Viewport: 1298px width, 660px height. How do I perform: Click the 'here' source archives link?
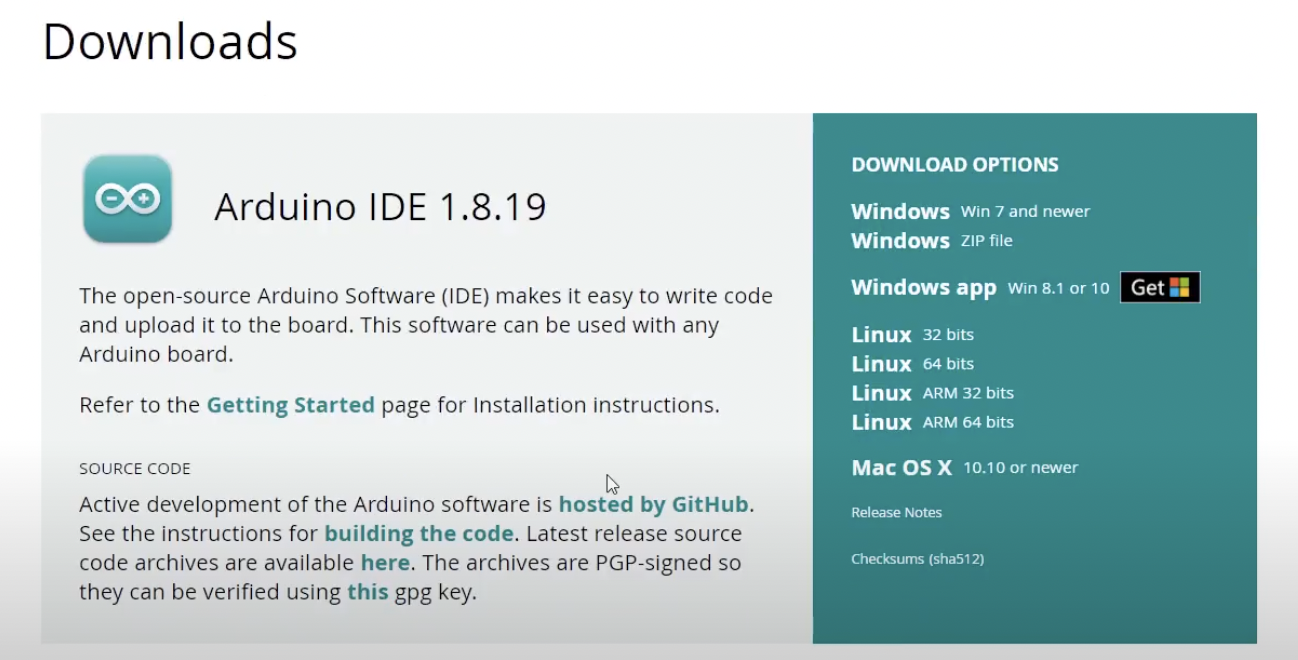click(x=385, y=562)
